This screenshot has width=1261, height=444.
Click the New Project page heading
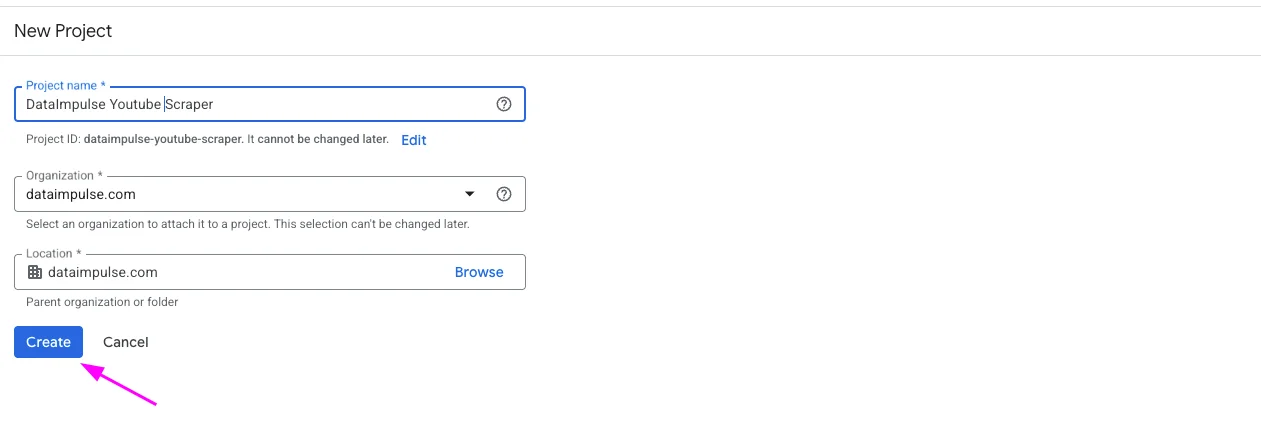coord(63,31)
